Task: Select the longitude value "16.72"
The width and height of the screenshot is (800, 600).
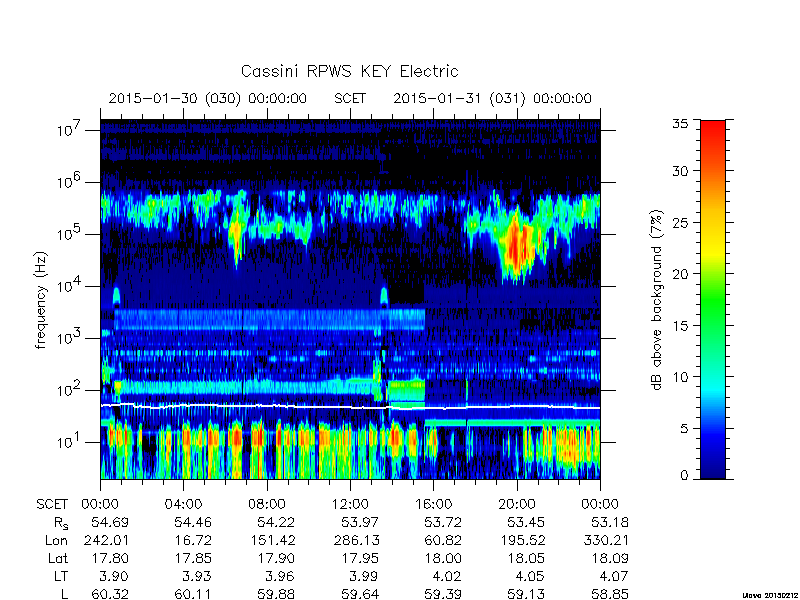Action: pos(193,540)
